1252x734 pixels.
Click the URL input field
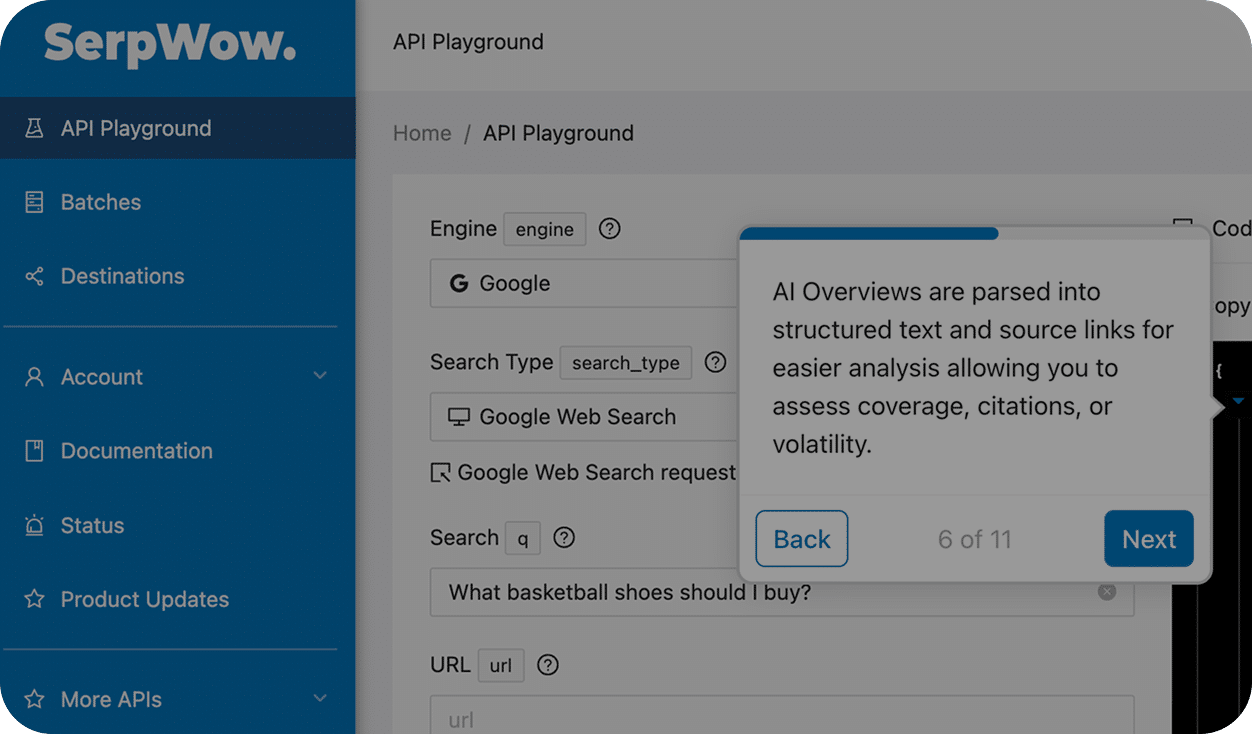tap(780, 718)
